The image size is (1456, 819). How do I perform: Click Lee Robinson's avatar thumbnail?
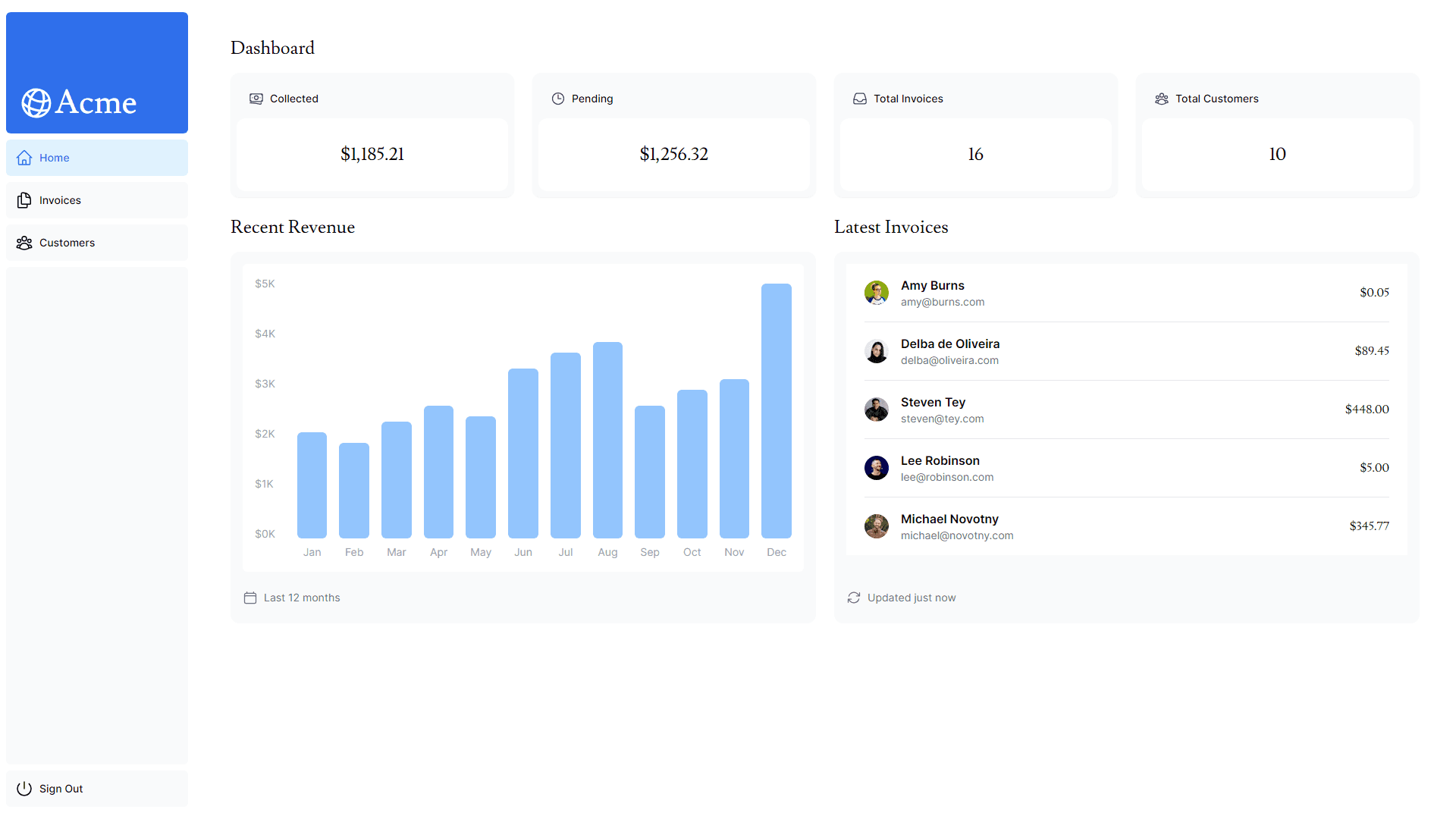877,468
